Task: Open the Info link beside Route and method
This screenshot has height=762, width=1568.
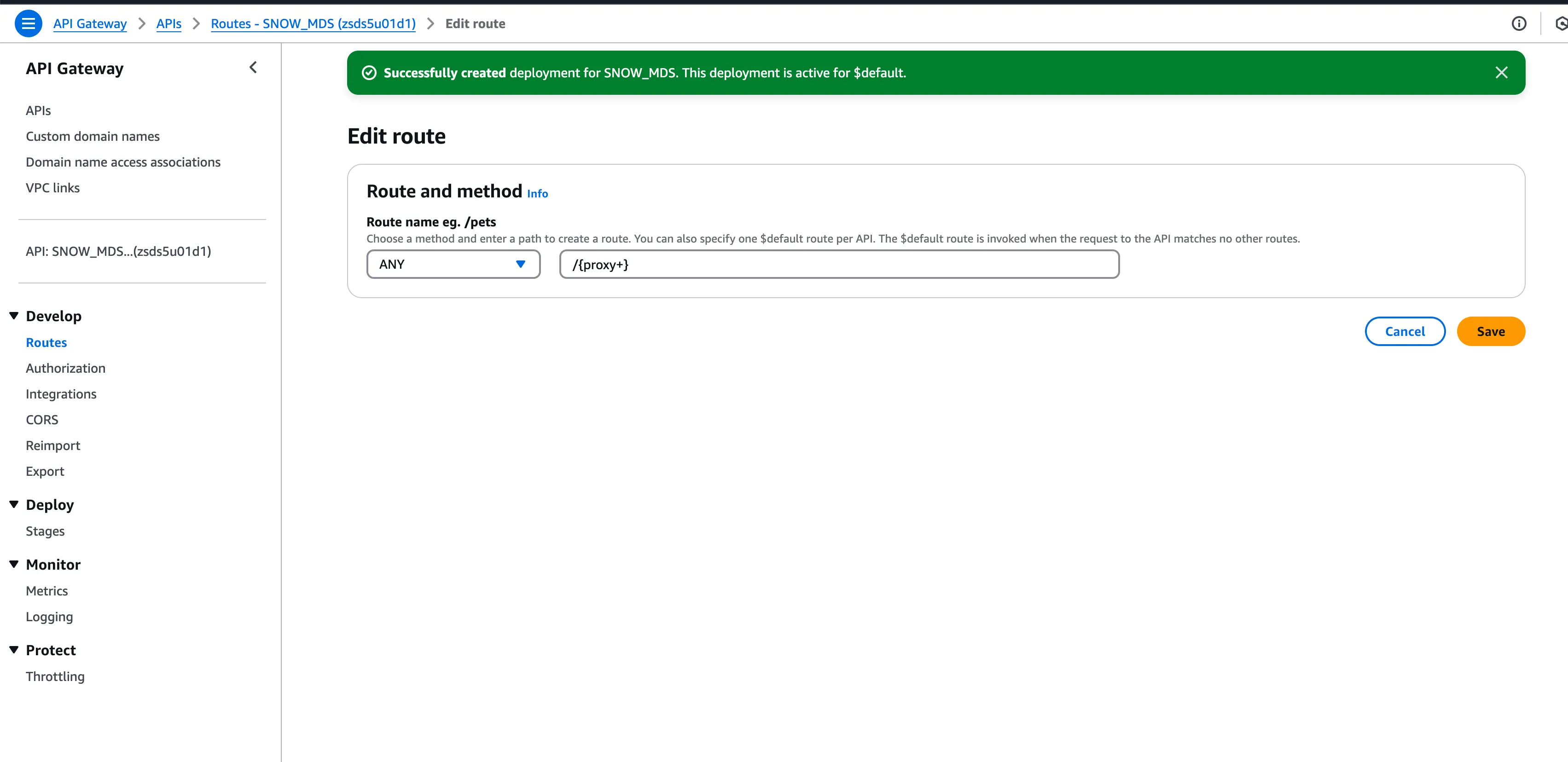Action: point(537,194)
